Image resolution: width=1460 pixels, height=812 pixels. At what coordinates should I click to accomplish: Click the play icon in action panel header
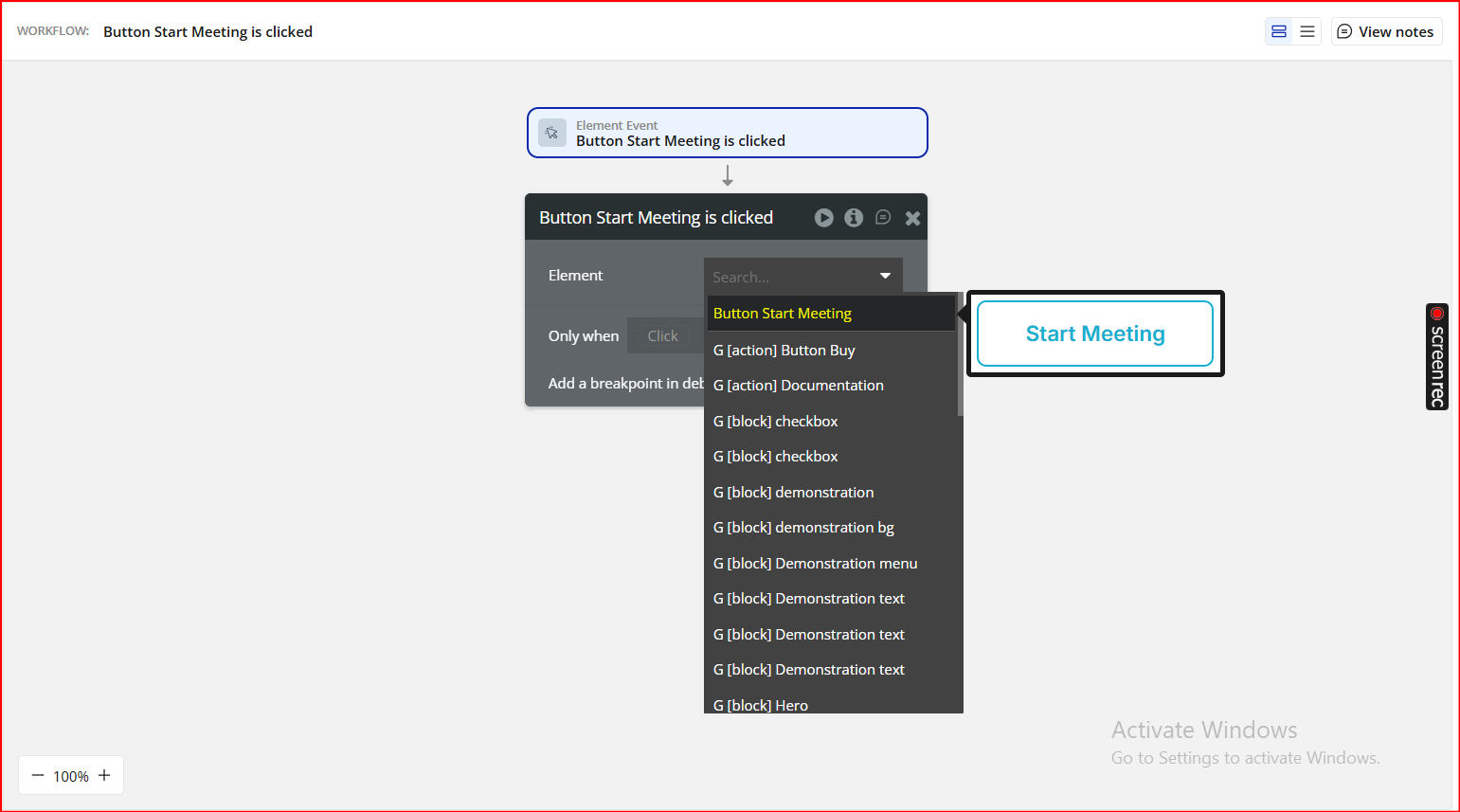824,218
